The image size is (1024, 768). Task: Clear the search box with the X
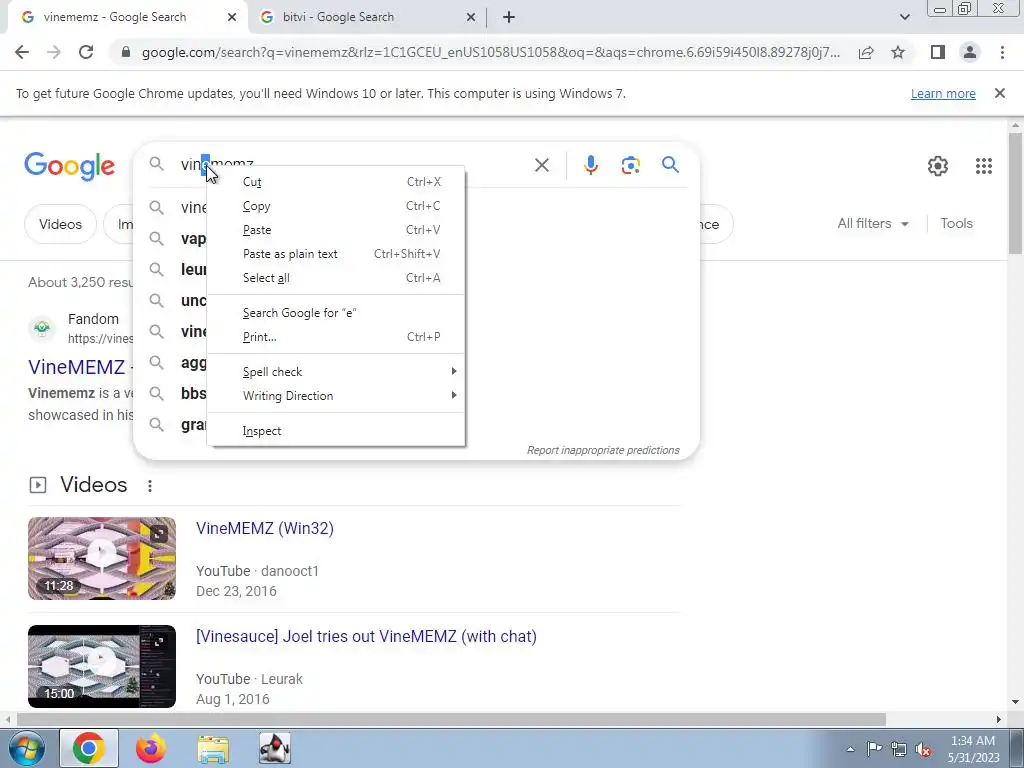pos(541,165)
